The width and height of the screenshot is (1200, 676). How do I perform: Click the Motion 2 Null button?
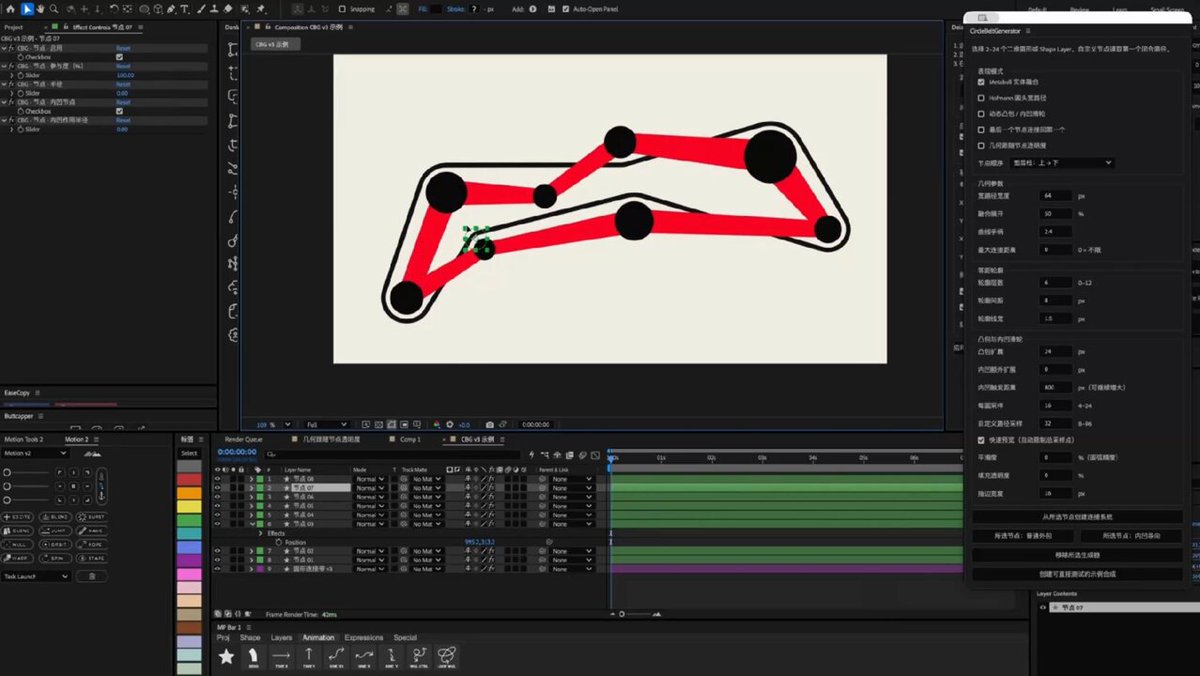[18, 544]
